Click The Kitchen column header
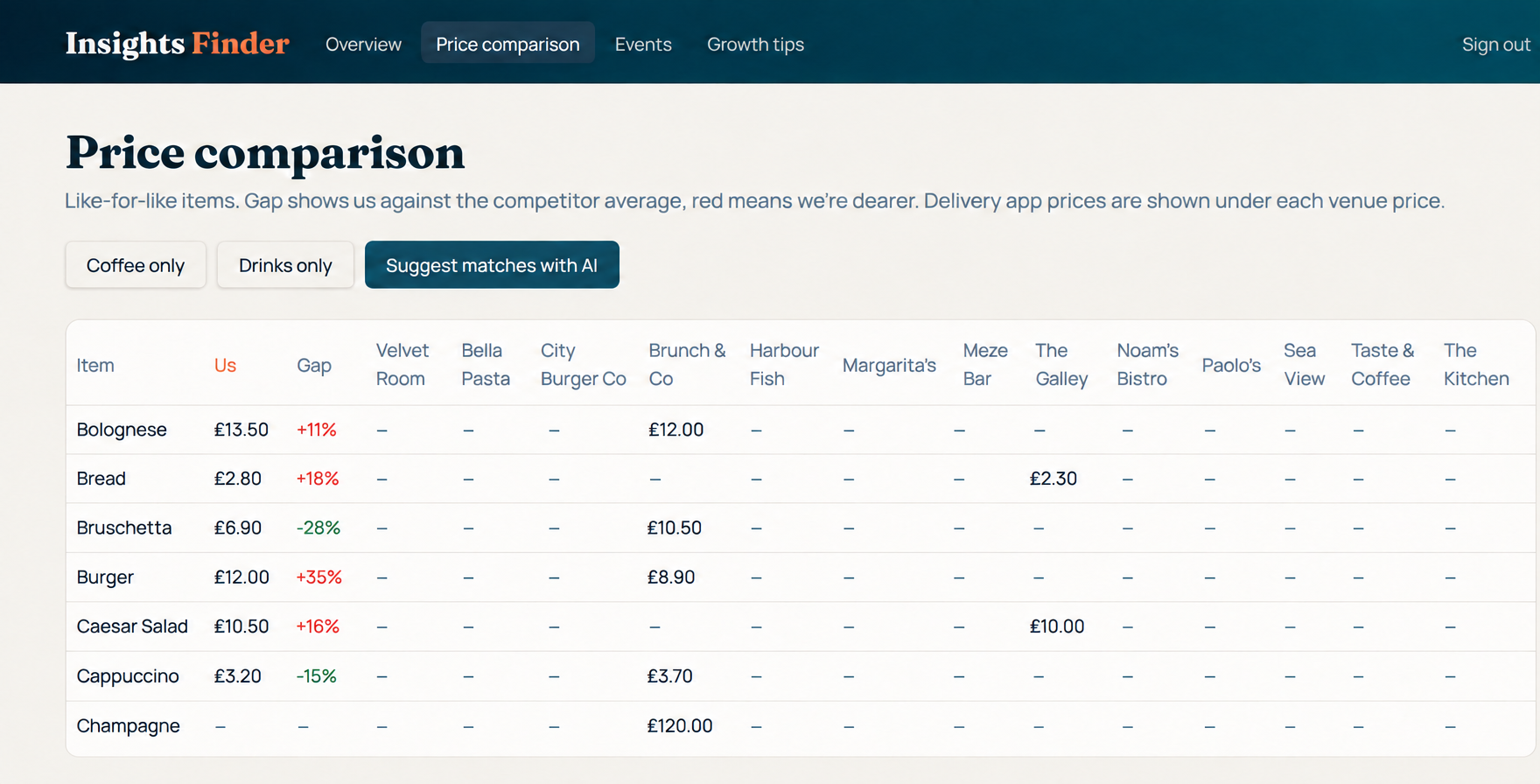 tap(1476, 364)
